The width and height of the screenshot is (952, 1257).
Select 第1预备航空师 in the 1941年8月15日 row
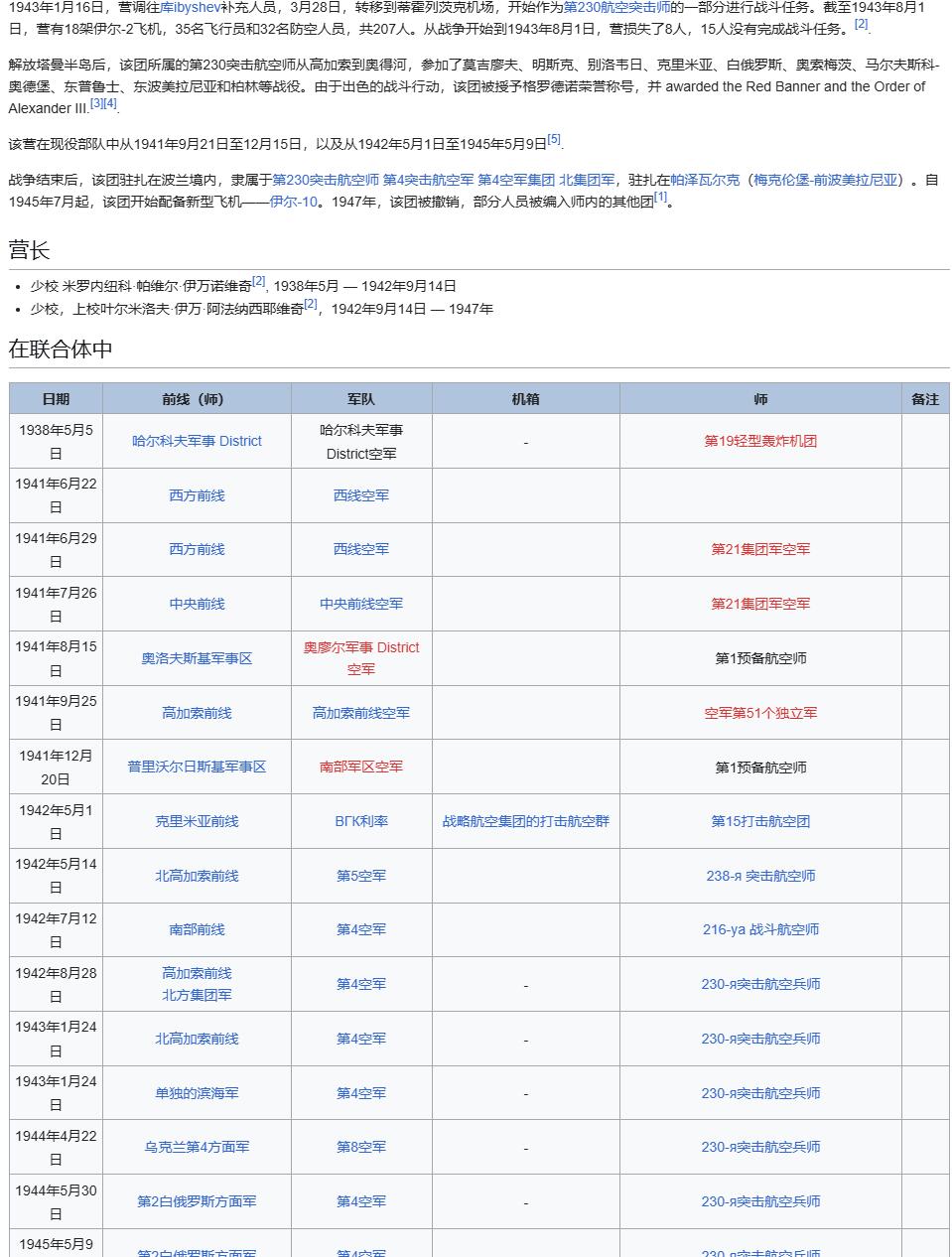click(760, 658)
